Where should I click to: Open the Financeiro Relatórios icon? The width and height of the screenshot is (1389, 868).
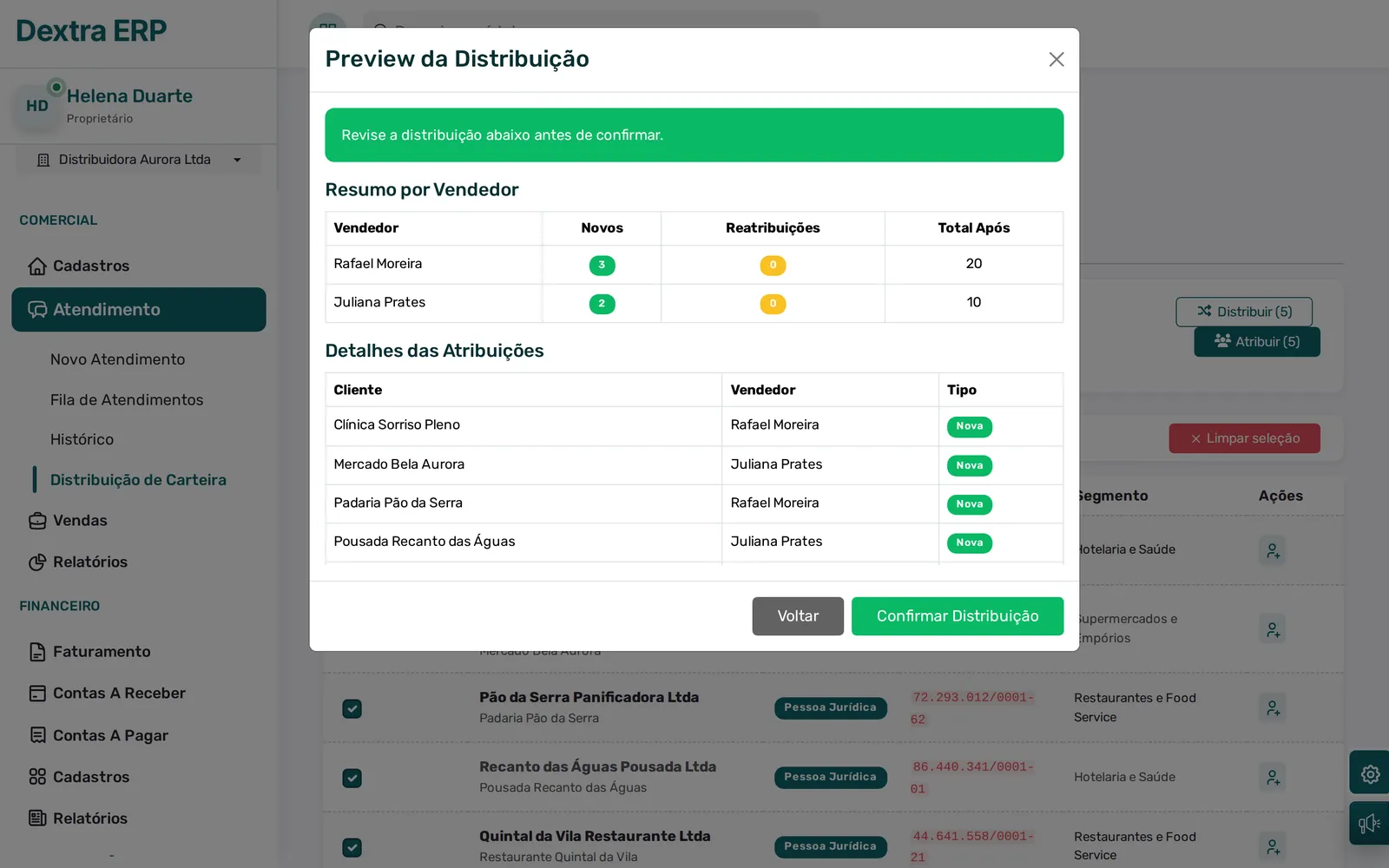37,819
